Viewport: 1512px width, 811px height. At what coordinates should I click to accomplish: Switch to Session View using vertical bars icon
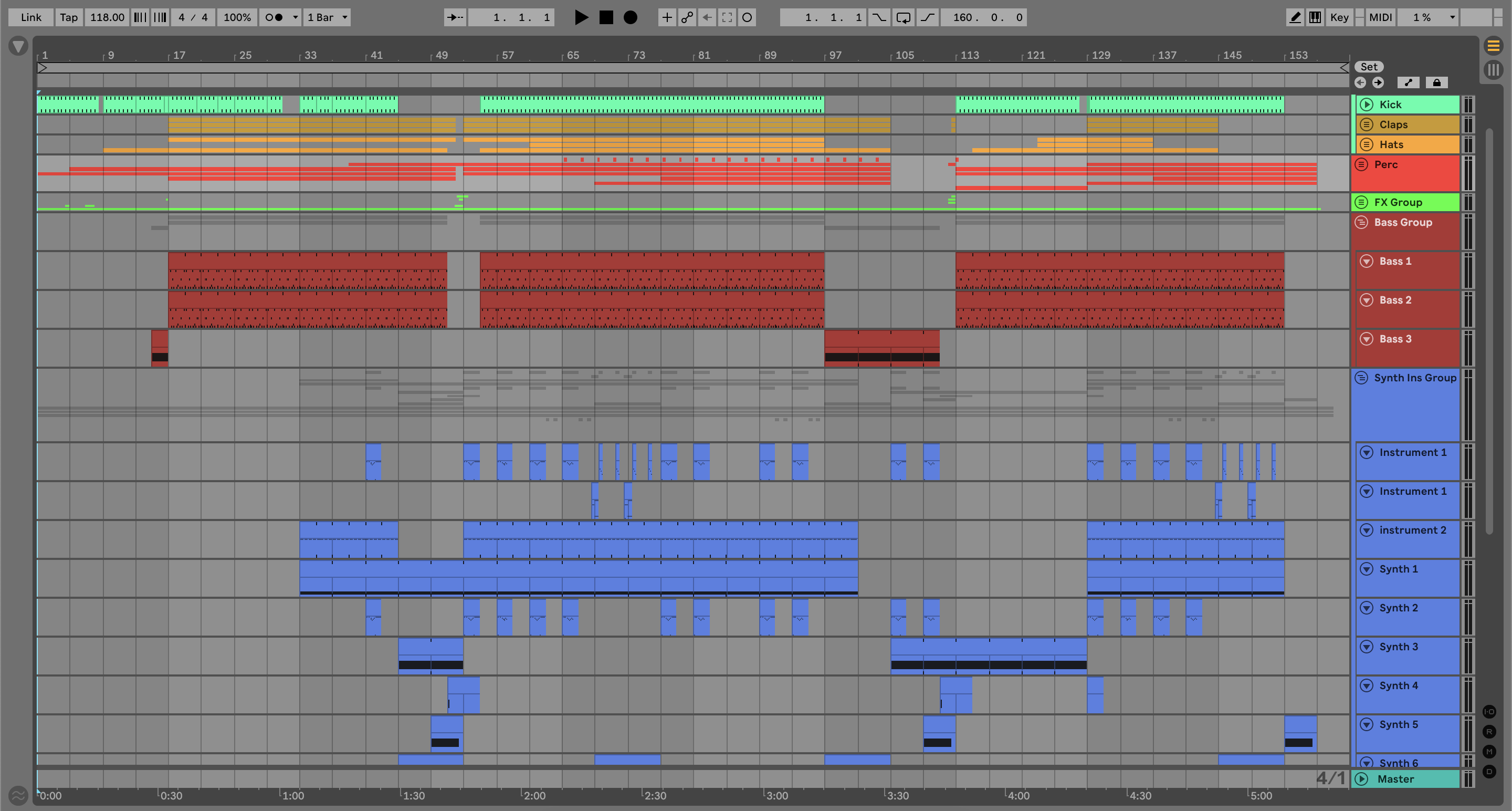click(x=1493, y=70)
